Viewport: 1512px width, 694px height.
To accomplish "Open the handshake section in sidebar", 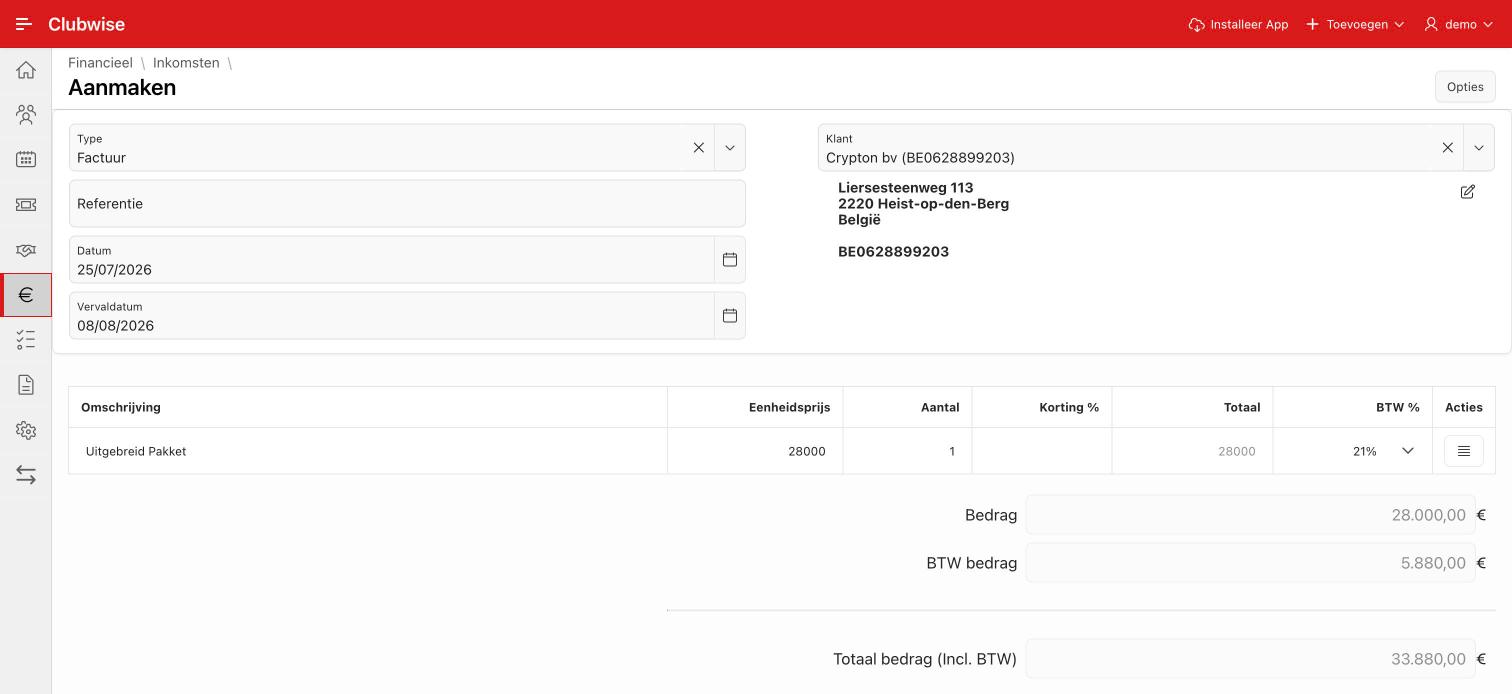I will tap(26, 250).
